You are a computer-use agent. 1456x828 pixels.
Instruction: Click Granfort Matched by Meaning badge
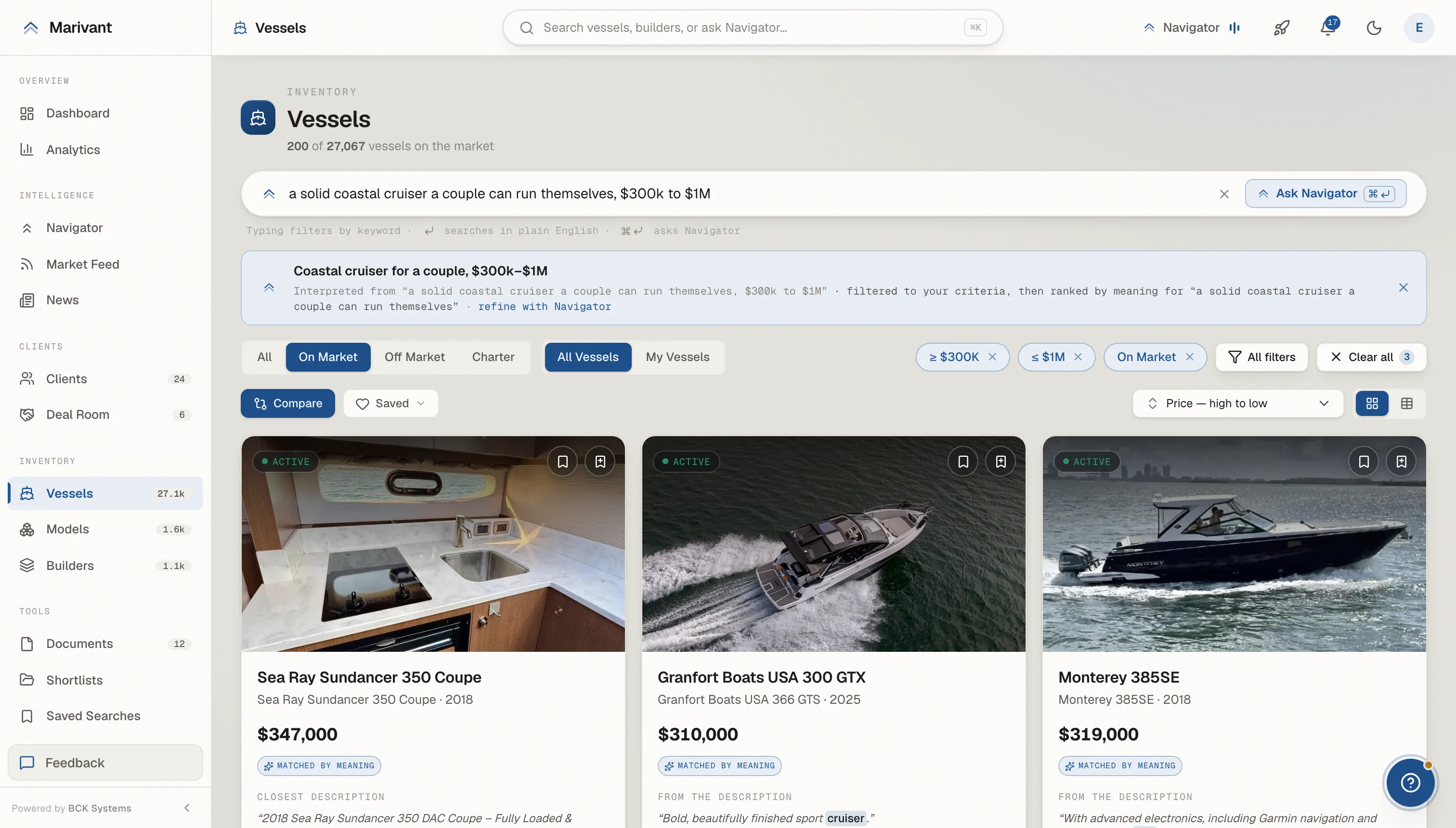pyautogui.click(x=719, y=766)
